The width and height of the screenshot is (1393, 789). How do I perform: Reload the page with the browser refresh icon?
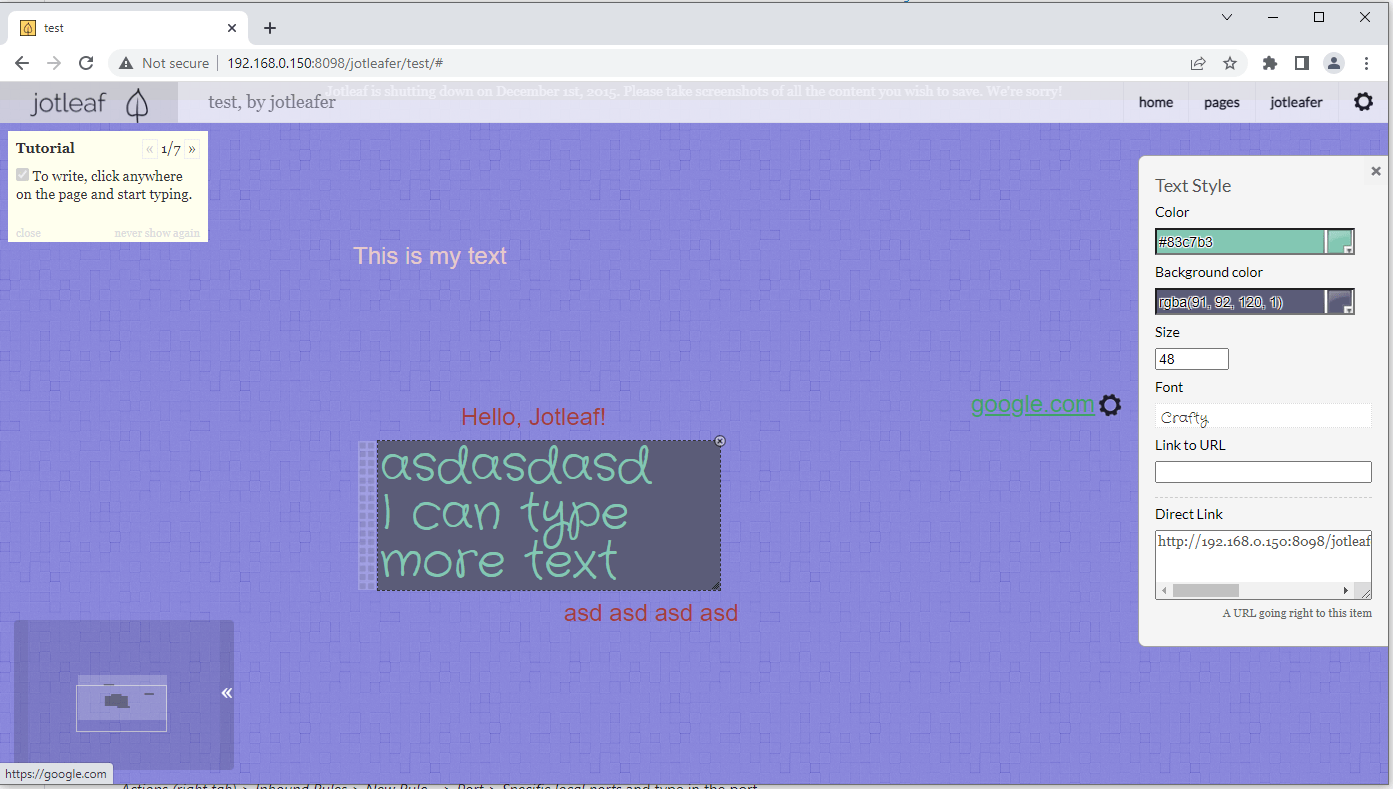click(86, 63)
